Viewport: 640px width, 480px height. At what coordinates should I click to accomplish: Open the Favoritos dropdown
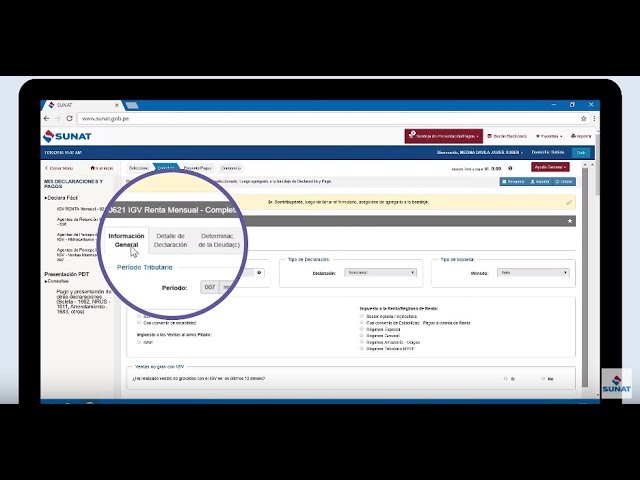point(549,136)
